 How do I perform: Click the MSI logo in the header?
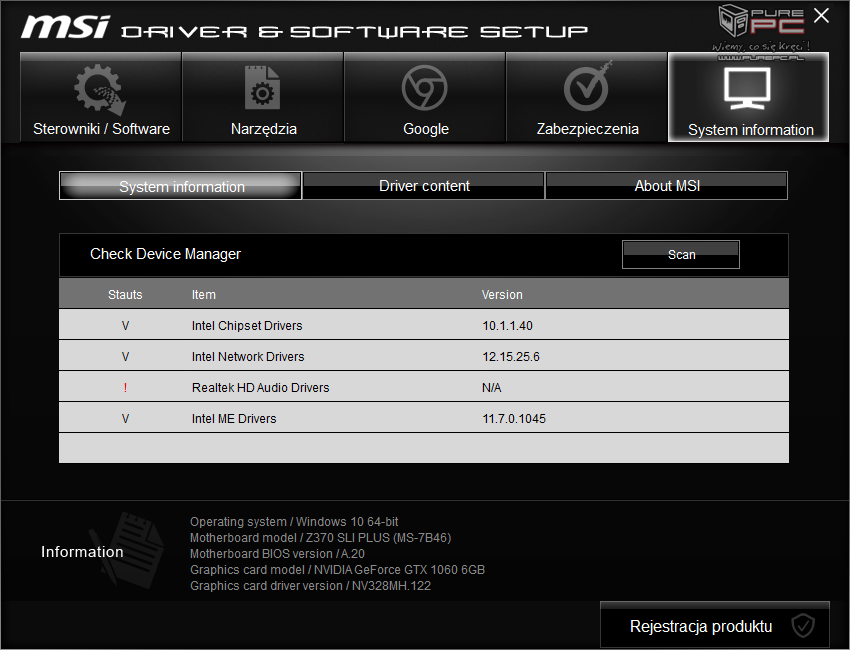click(x=65, y=27)
